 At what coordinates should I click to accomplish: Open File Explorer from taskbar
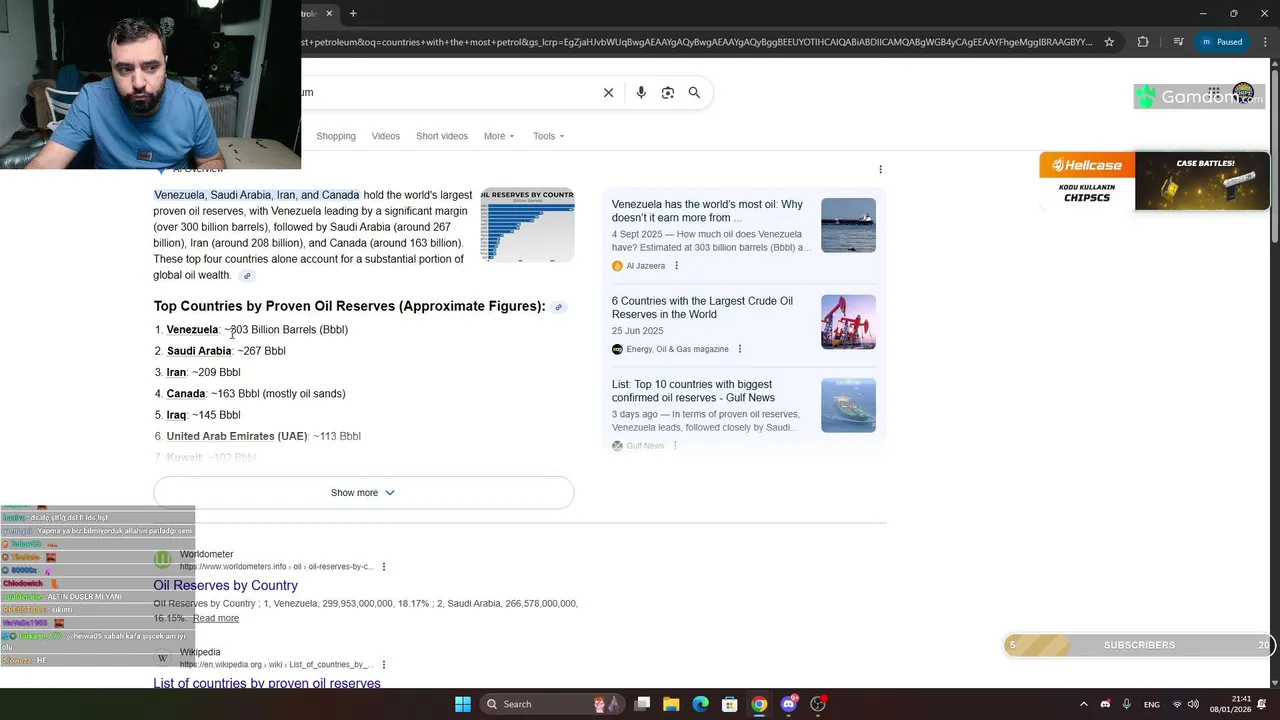tap(671, 704)
